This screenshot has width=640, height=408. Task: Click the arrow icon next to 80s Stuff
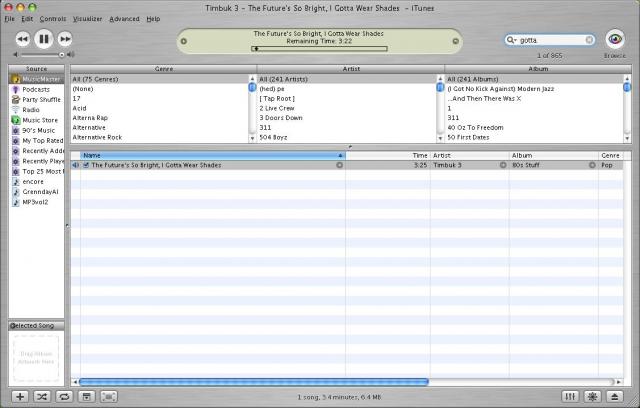pyautogui.click(x=592, y=165)
